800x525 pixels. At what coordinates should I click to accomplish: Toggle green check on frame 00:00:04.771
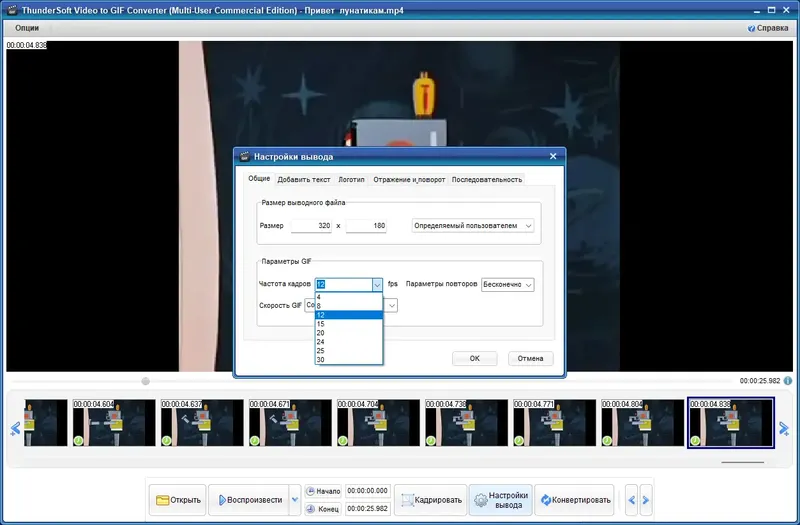[519, 440]
